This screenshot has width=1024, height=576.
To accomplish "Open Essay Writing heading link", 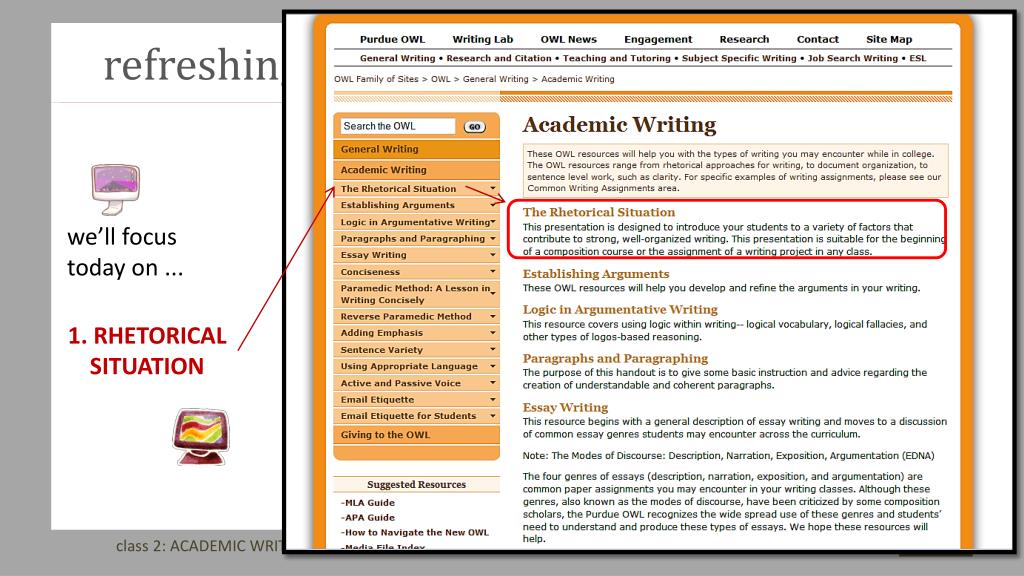I will (x=565, y=408).
